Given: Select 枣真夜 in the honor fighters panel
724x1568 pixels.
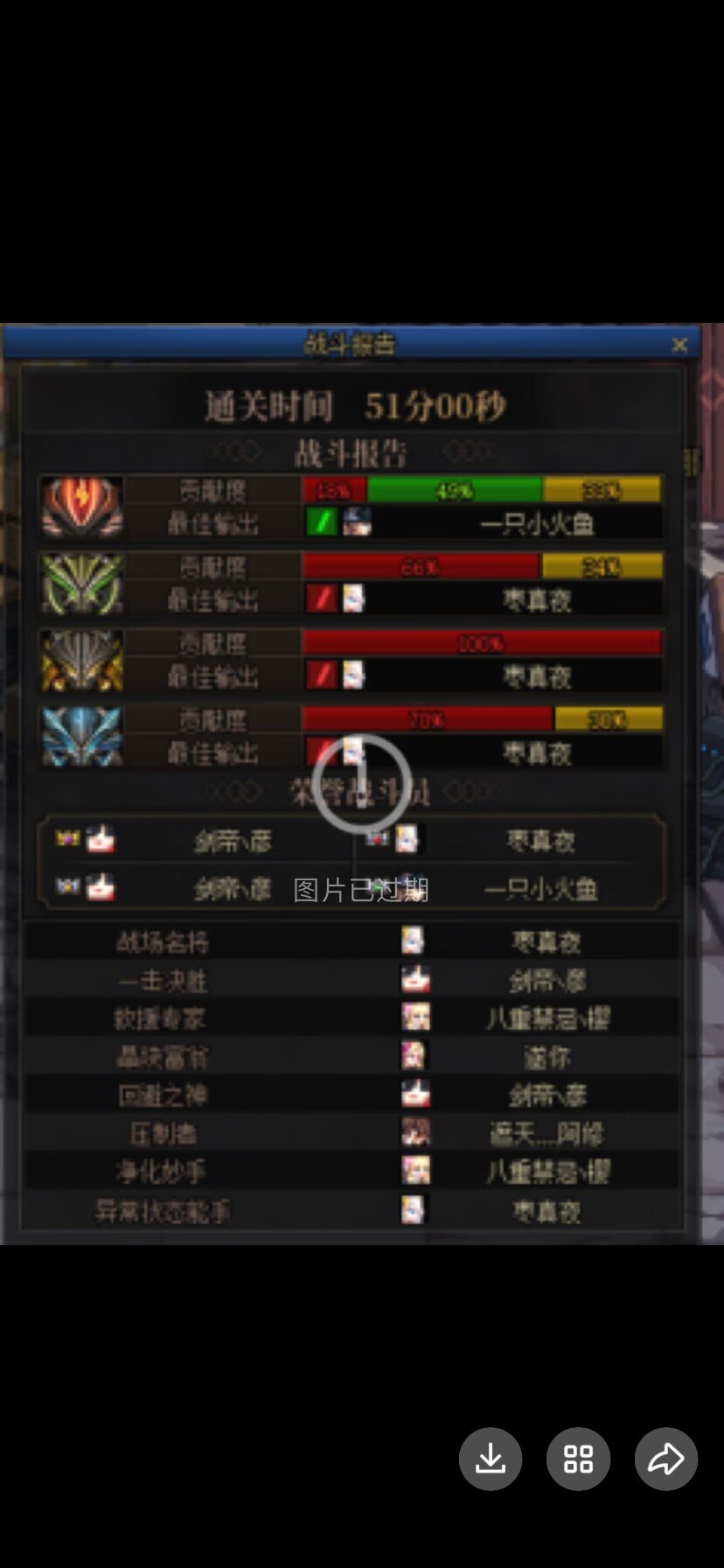Looking at the screenshot, I should point(540,841).
